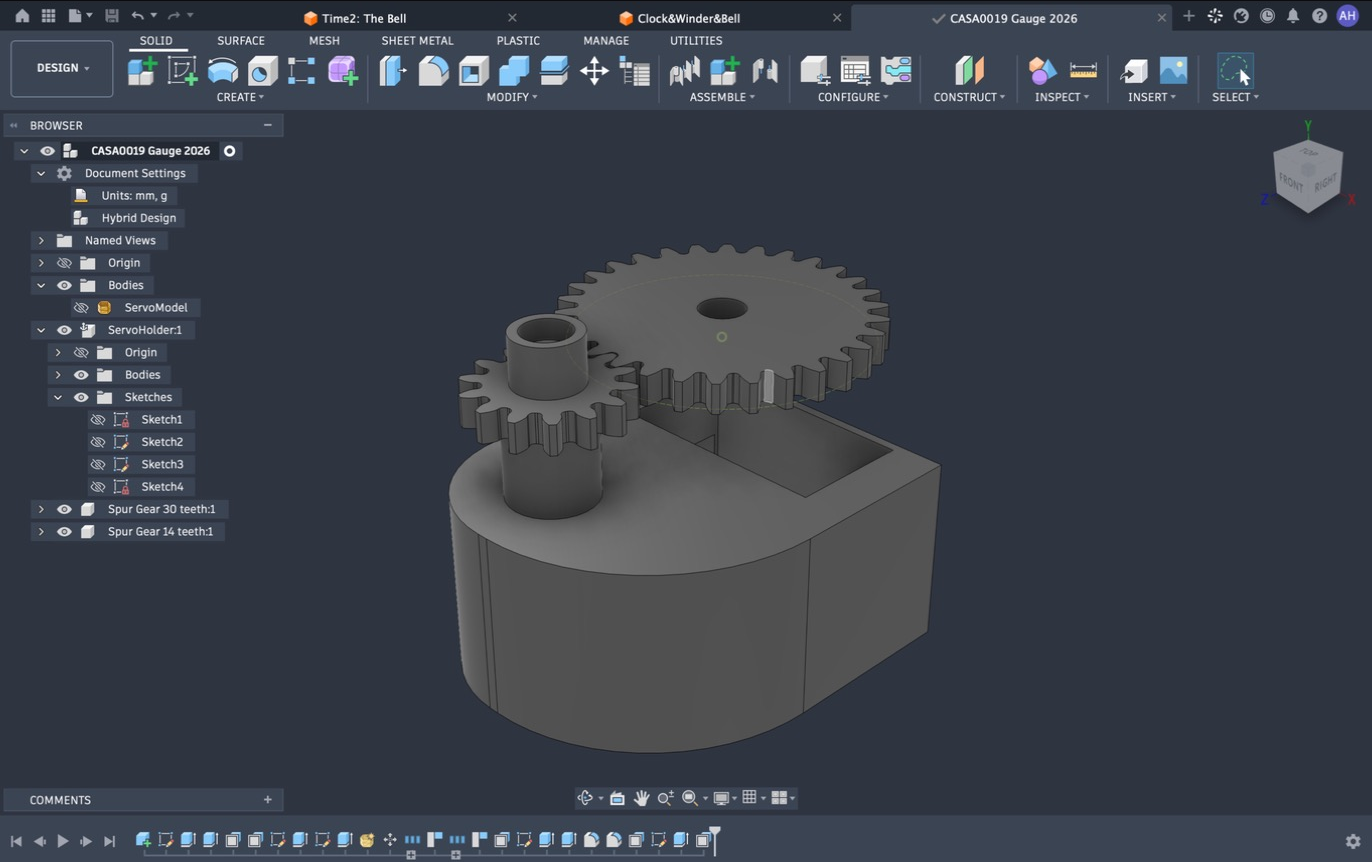
Task: Add a new comment with plus button
Action: pyautogui.click(x=268, y=800)
